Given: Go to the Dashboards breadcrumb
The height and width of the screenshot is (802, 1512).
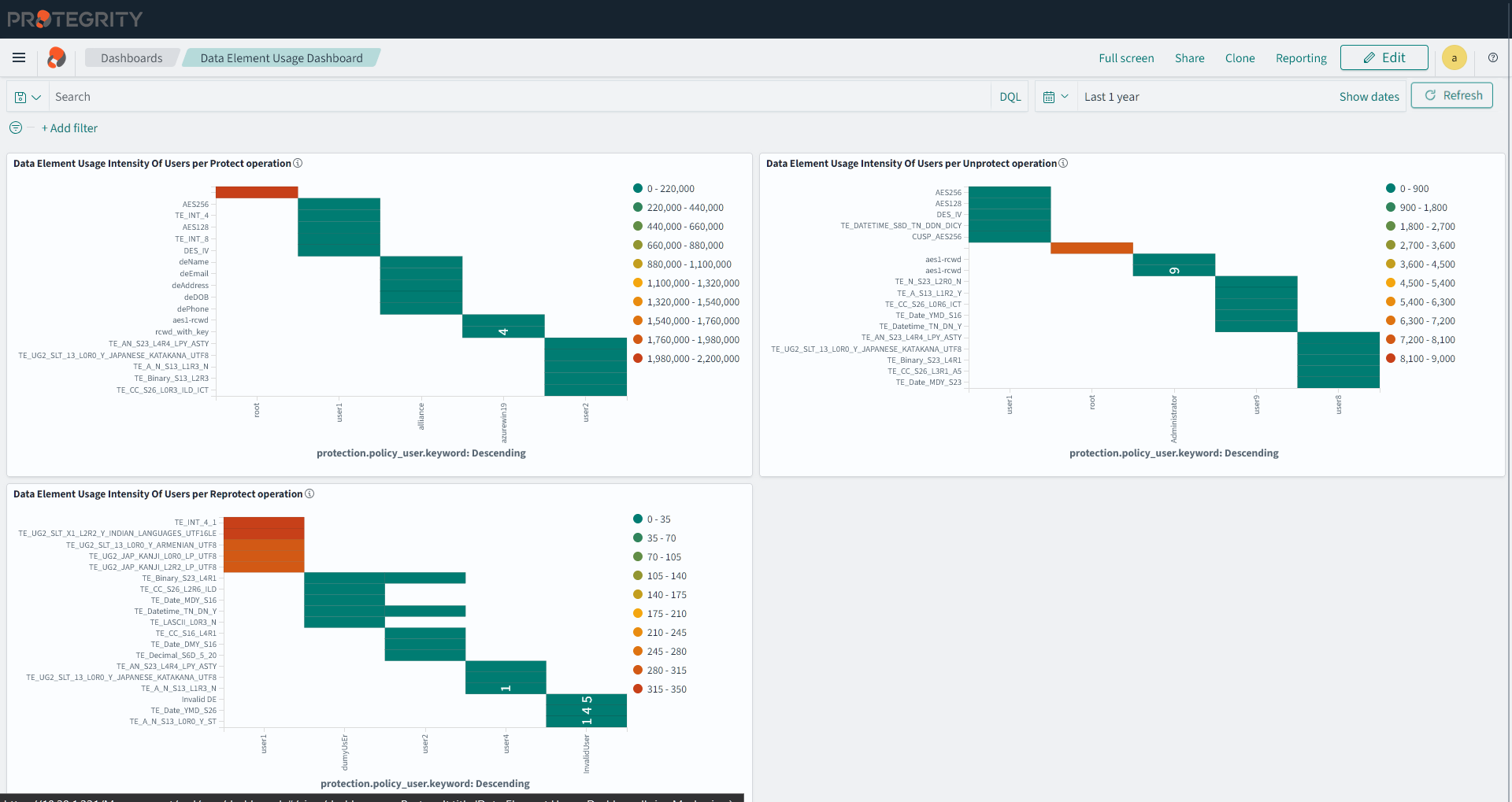Looking at the screenshot, I should (x=131, y=57).
